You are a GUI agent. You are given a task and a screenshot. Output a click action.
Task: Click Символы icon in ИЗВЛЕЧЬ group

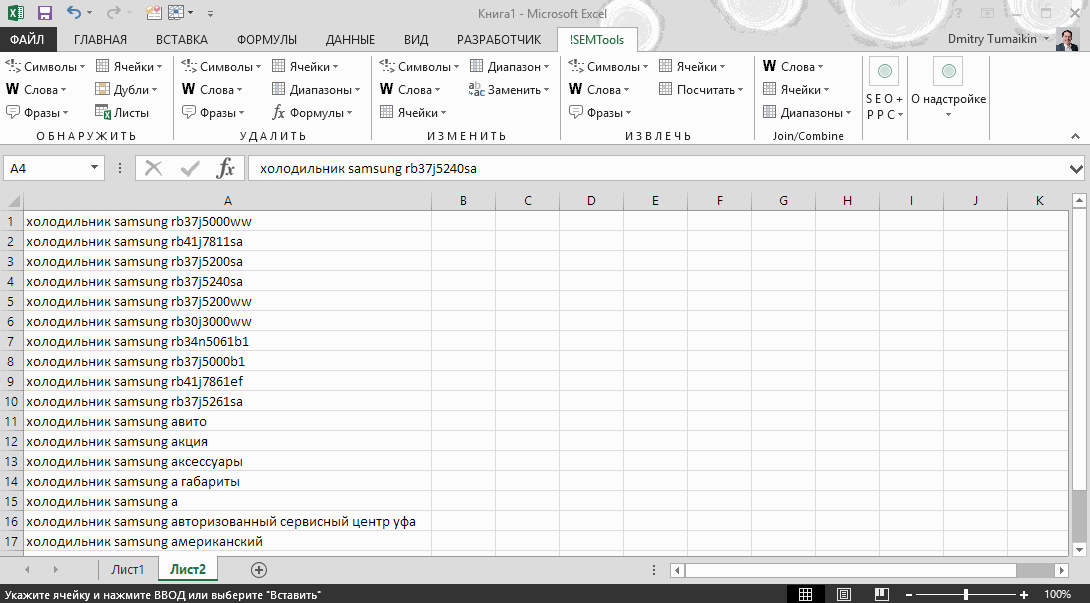coord(576,66)
